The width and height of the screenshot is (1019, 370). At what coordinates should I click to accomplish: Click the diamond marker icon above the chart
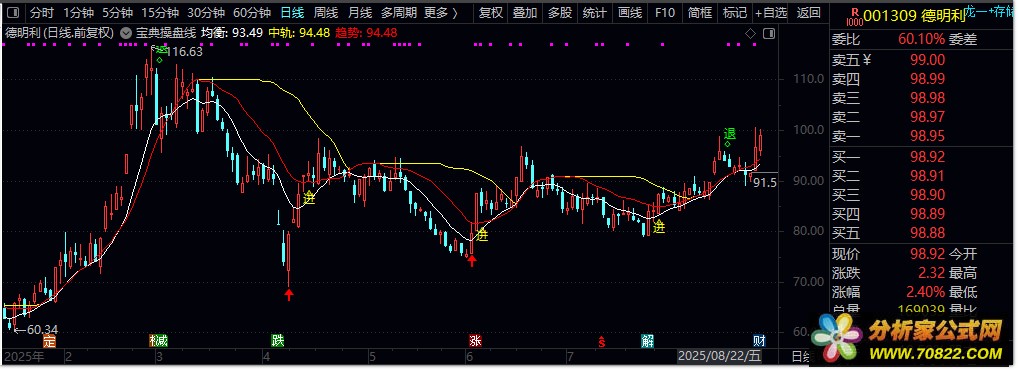751,33
